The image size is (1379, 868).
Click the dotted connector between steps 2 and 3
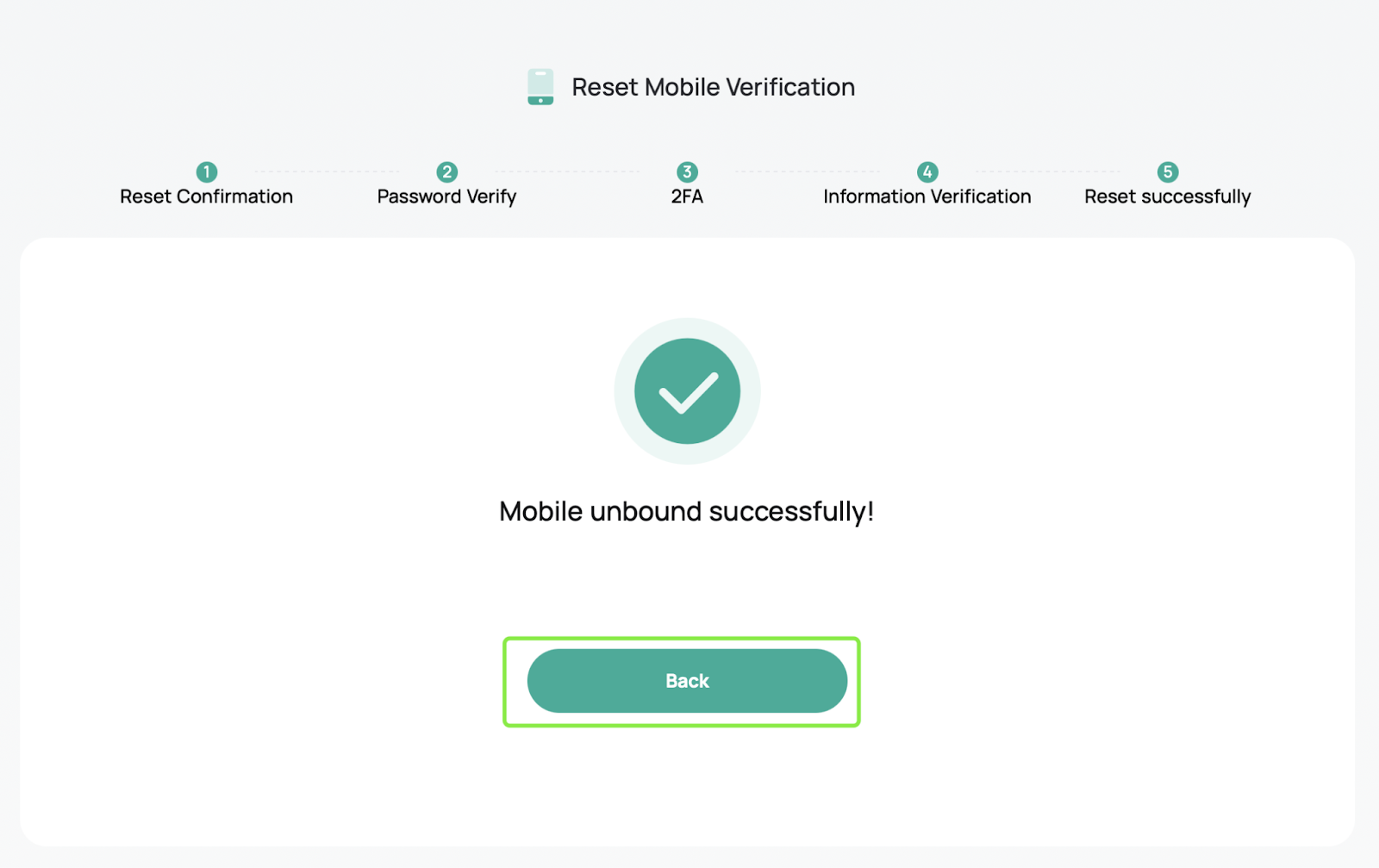tap(567, 172)
